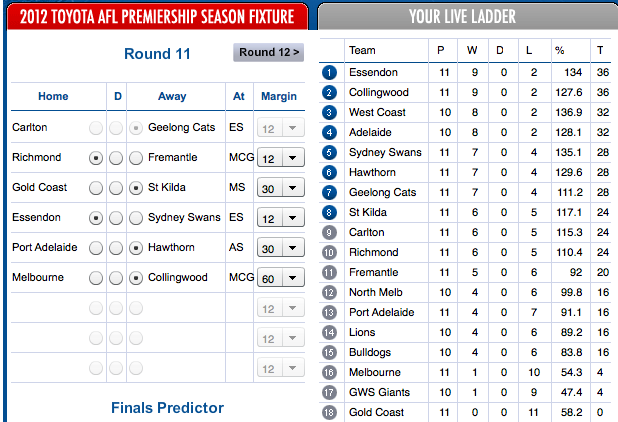Screen dimensions: 618x422
Task: Open margin dropdown for Richmond vs Fremantle
Action: pyautogui.click(x=280, y=158)
